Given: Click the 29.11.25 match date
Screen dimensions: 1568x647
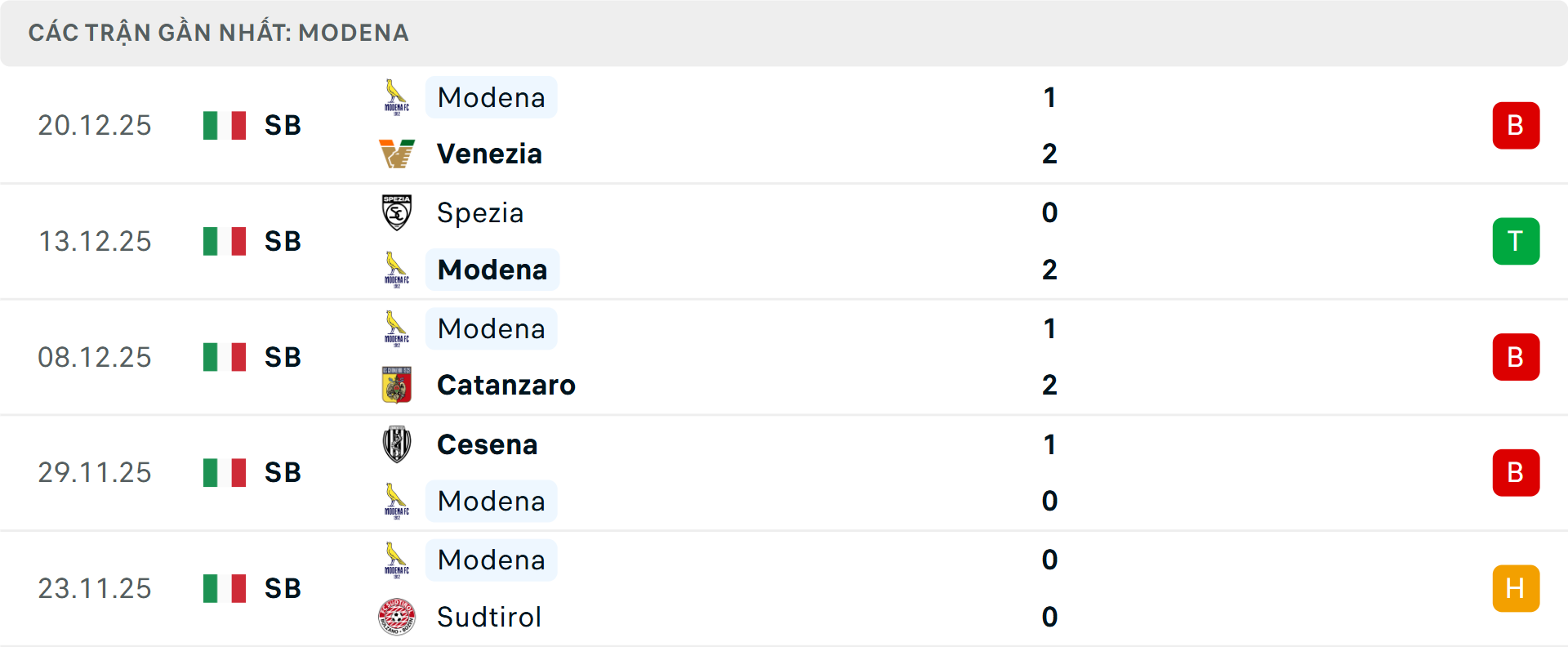Looking at the screenshot, I should pos(95,472).
